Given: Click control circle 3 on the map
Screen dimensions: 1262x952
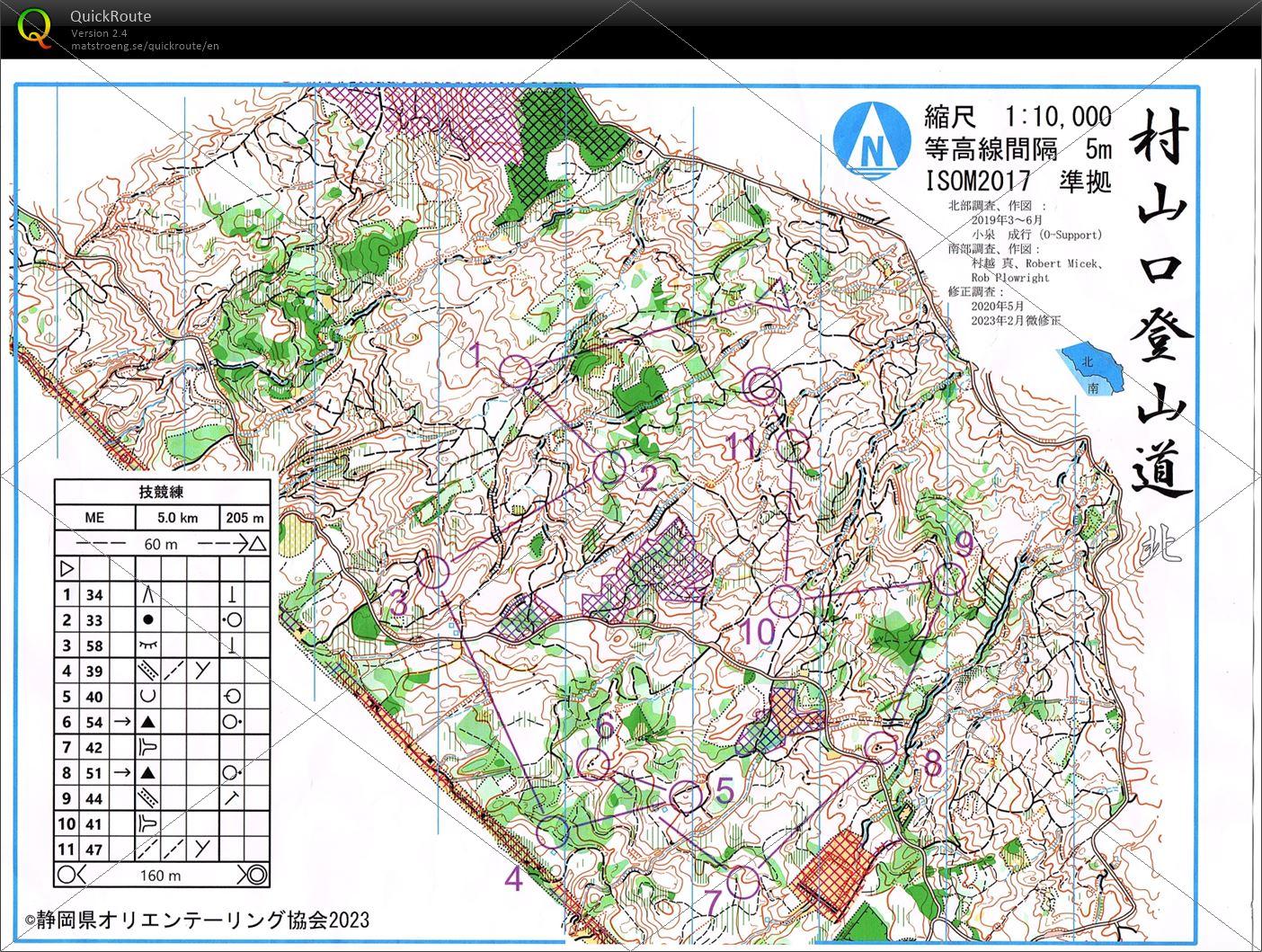Looking at the screenshot, I should click(x=433, y=571).
